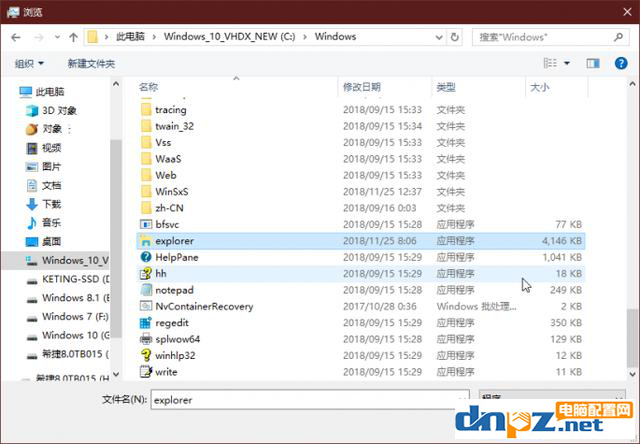
Task: Select the hh application icon
Action: 146,273
